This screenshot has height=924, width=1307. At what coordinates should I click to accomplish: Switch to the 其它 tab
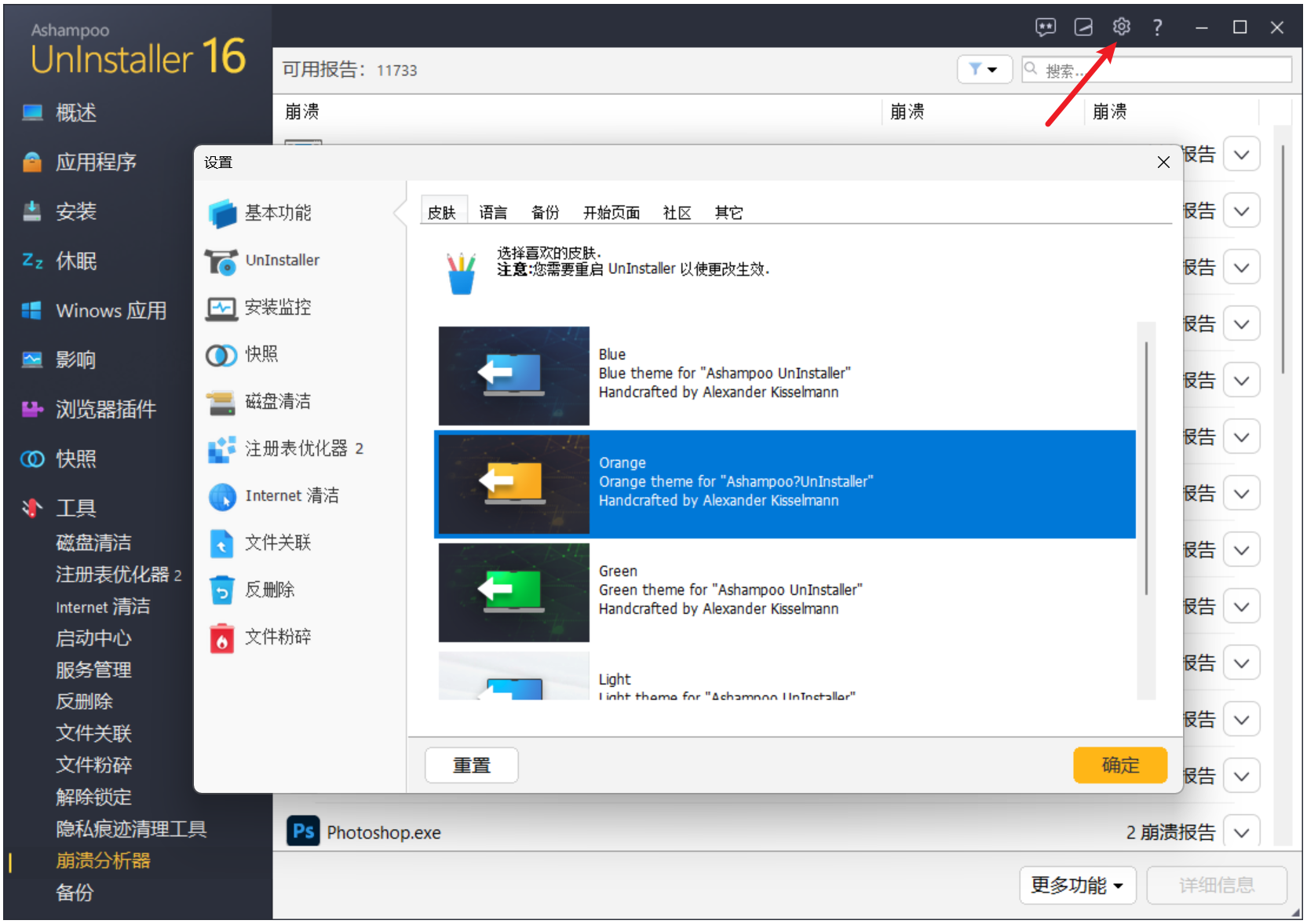coord(729,212)
